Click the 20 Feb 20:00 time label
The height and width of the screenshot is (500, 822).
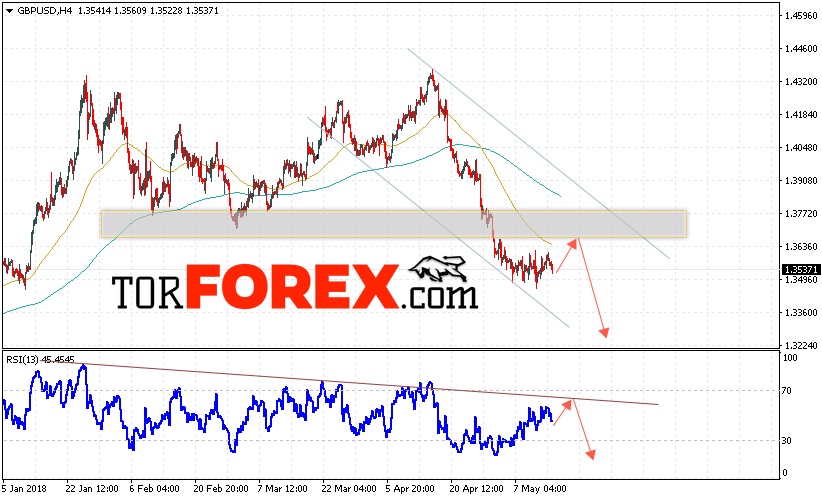[221, 489]
